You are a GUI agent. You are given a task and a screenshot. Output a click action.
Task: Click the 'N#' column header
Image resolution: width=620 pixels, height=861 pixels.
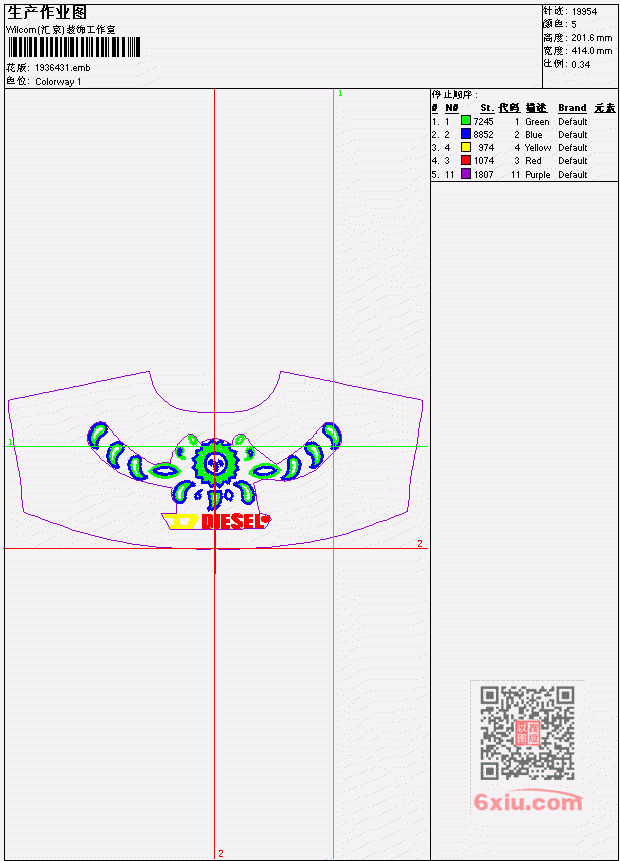pos(451,108)
